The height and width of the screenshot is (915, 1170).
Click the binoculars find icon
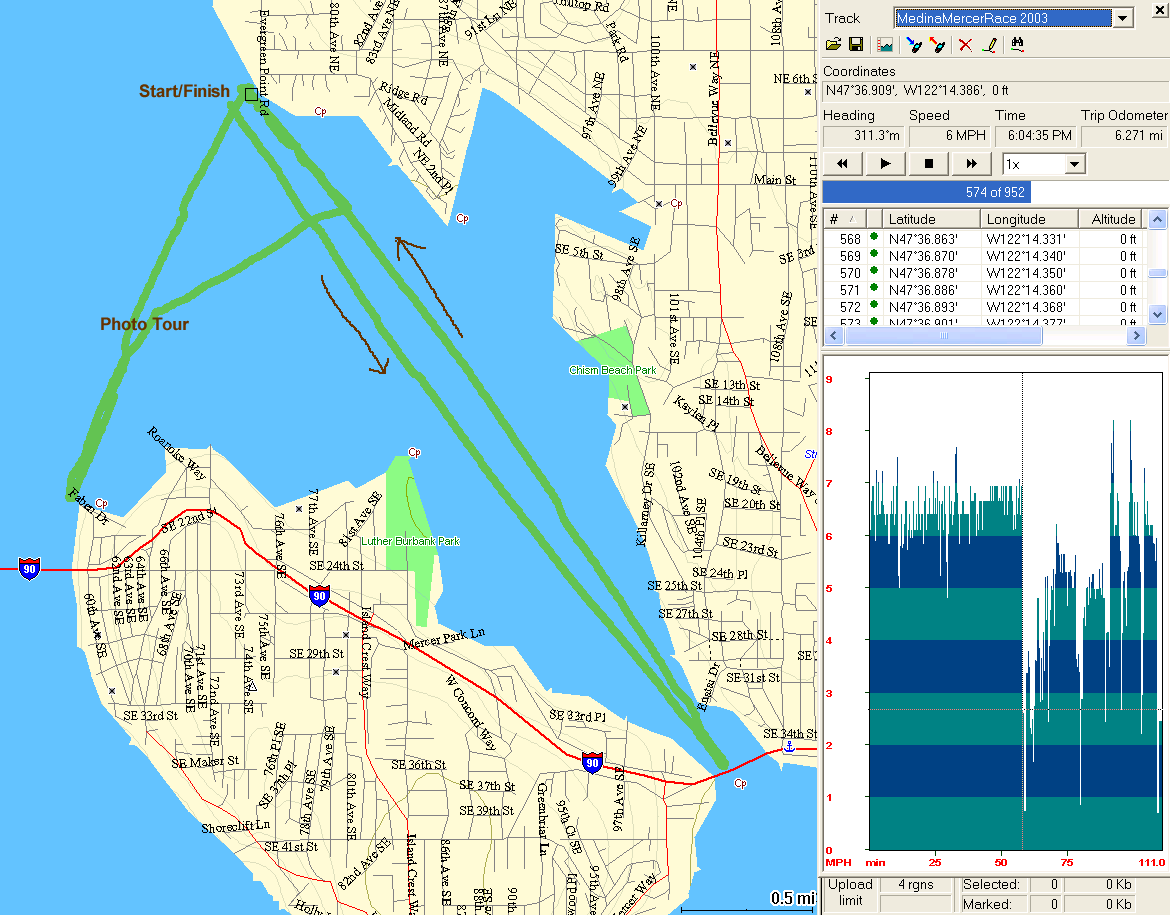[x=1018, y=45]
